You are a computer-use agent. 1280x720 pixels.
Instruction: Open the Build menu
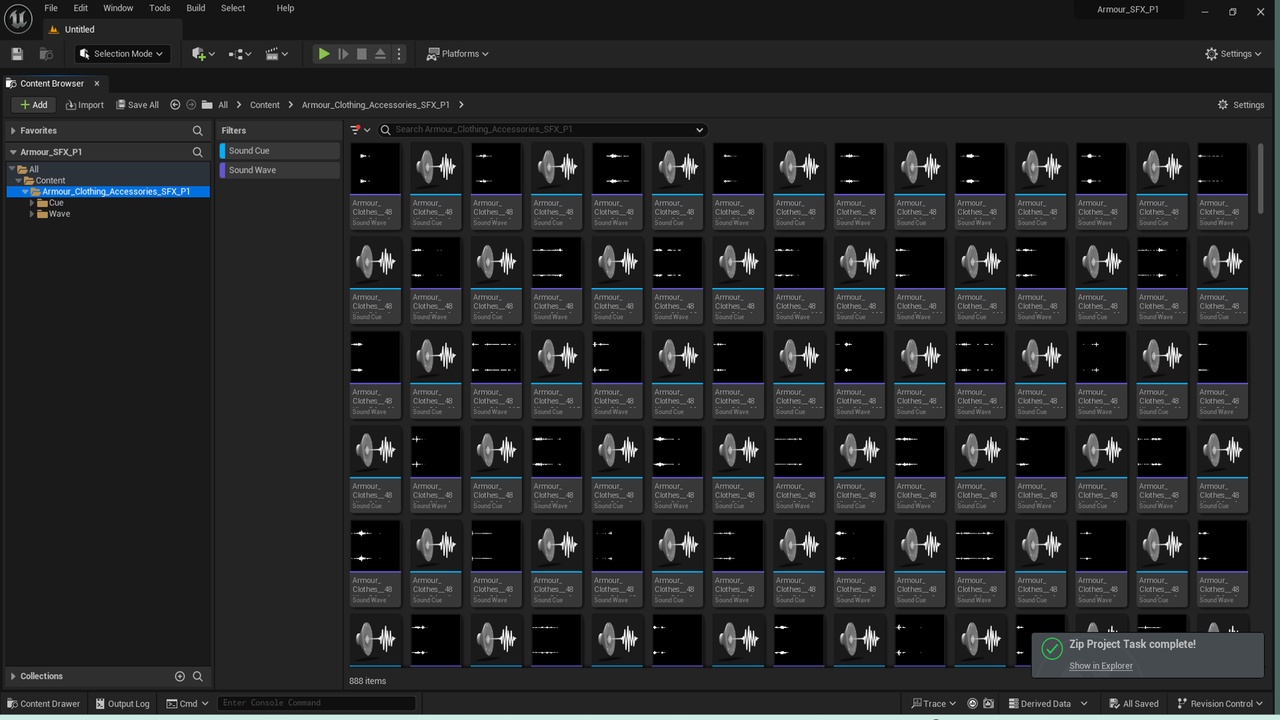(x=196, y=8)
